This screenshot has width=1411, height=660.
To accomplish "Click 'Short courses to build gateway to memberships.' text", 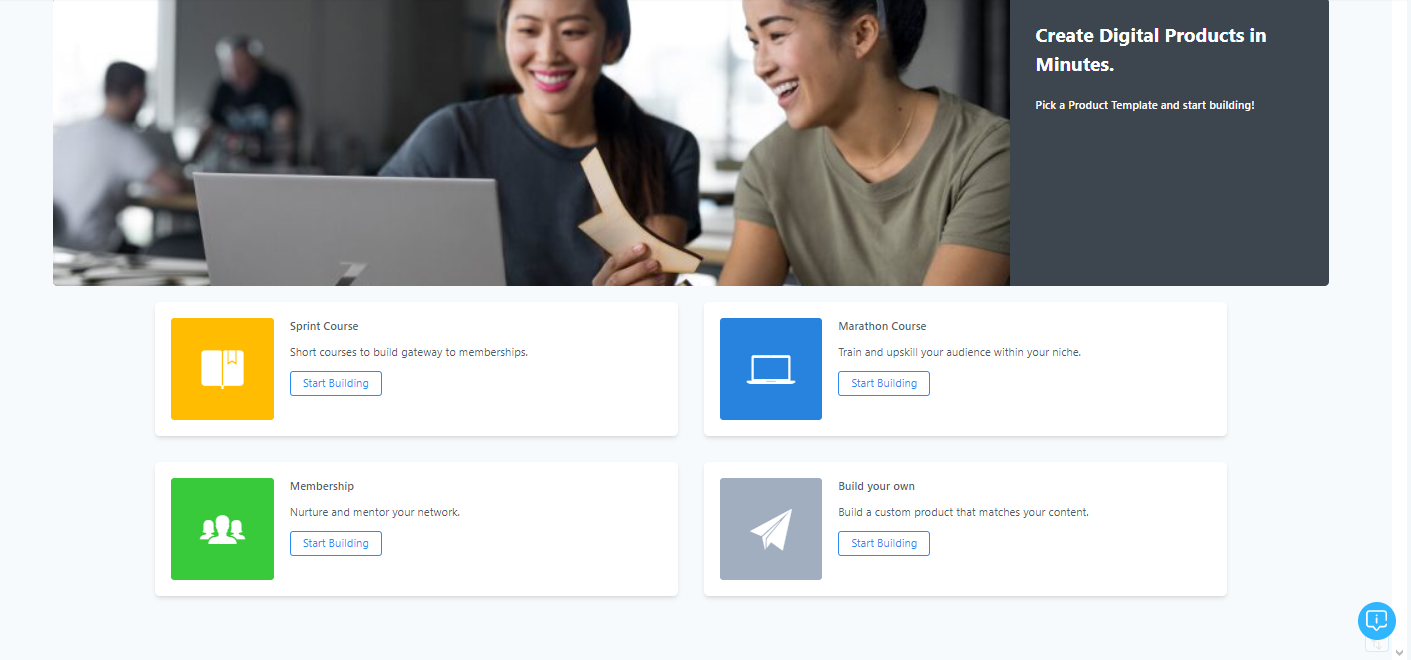I will pyautogui.click(x=409, y=352).
